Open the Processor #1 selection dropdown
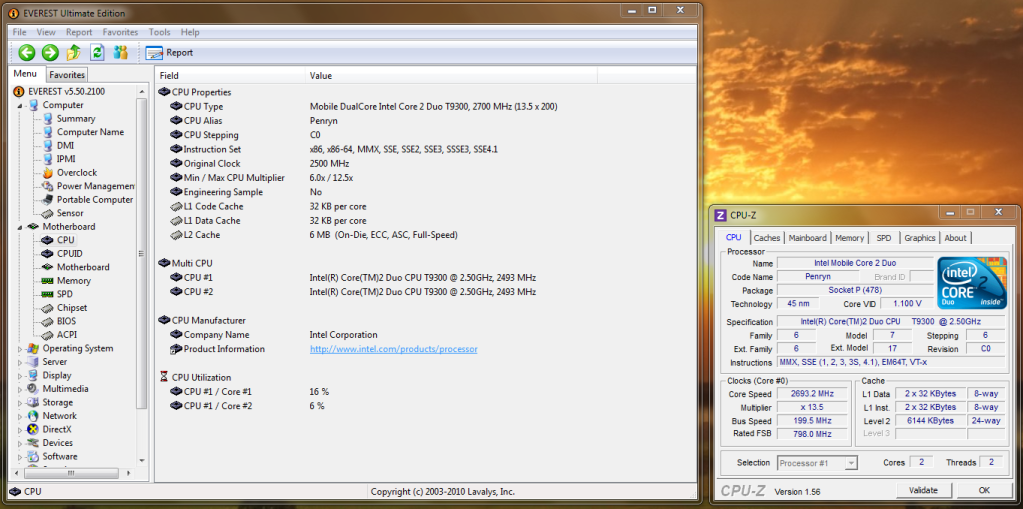Viewport: 1023px width, 509px height. (x=817, y=463)
